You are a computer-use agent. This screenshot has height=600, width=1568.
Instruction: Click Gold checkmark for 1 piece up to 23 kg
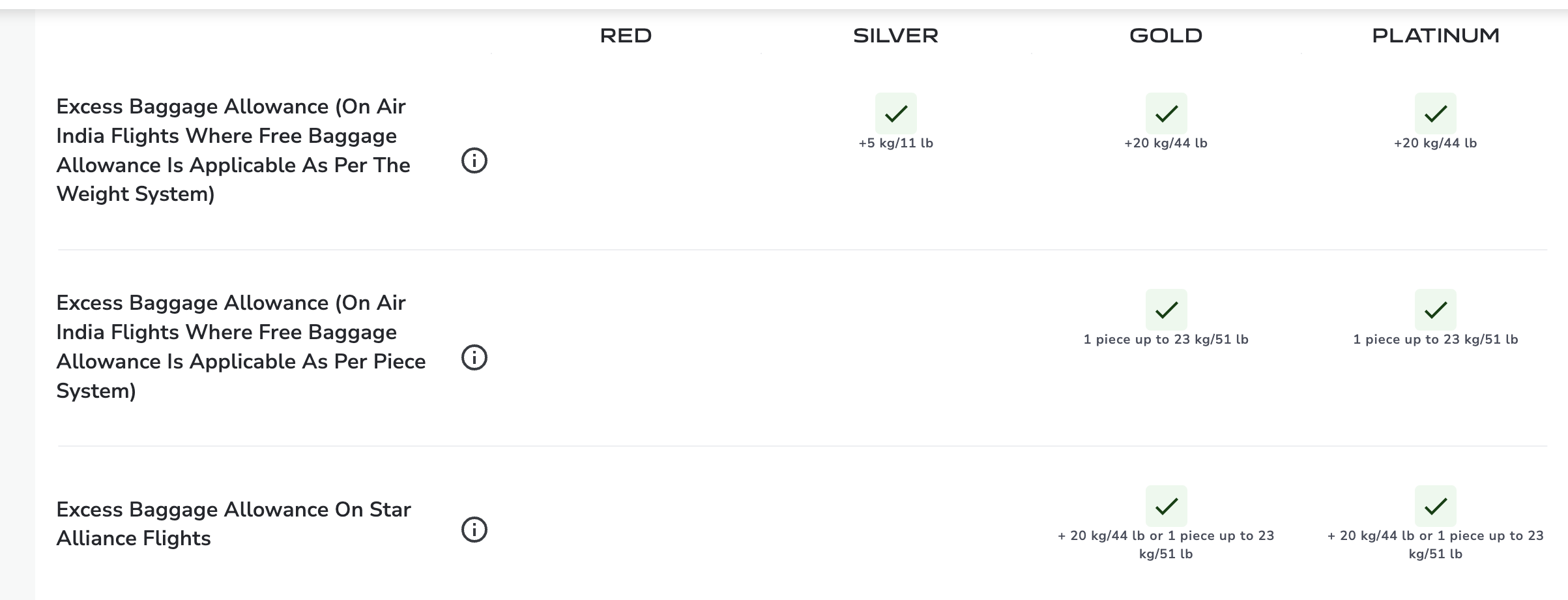(1166, 310)
